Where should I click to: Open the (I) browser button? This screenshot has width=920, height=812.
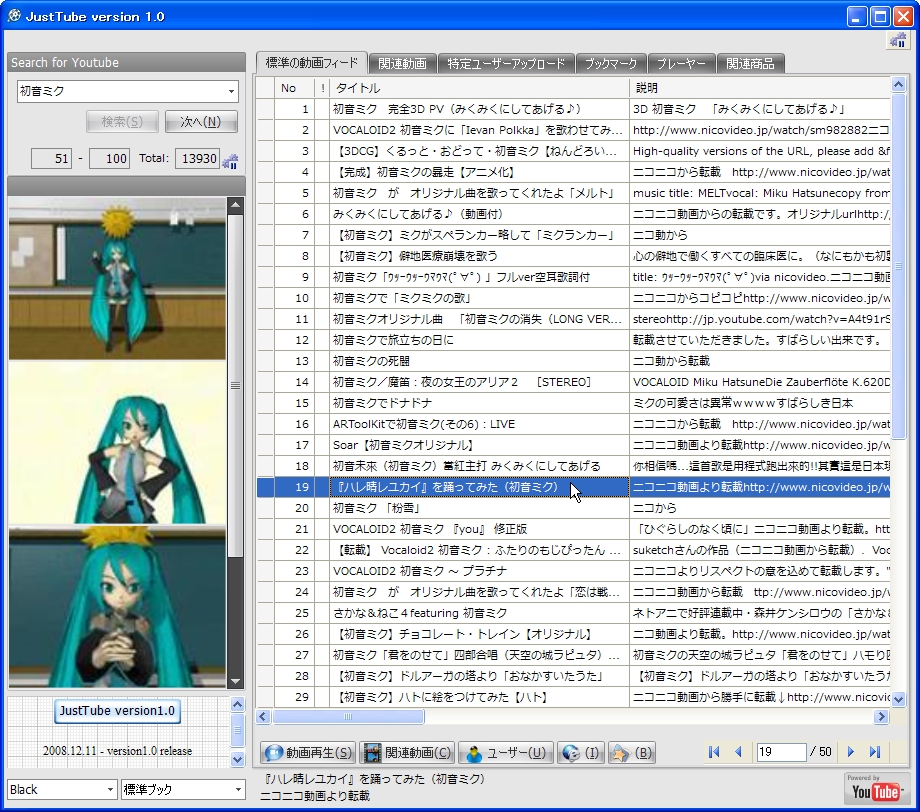tap(580, 753)
